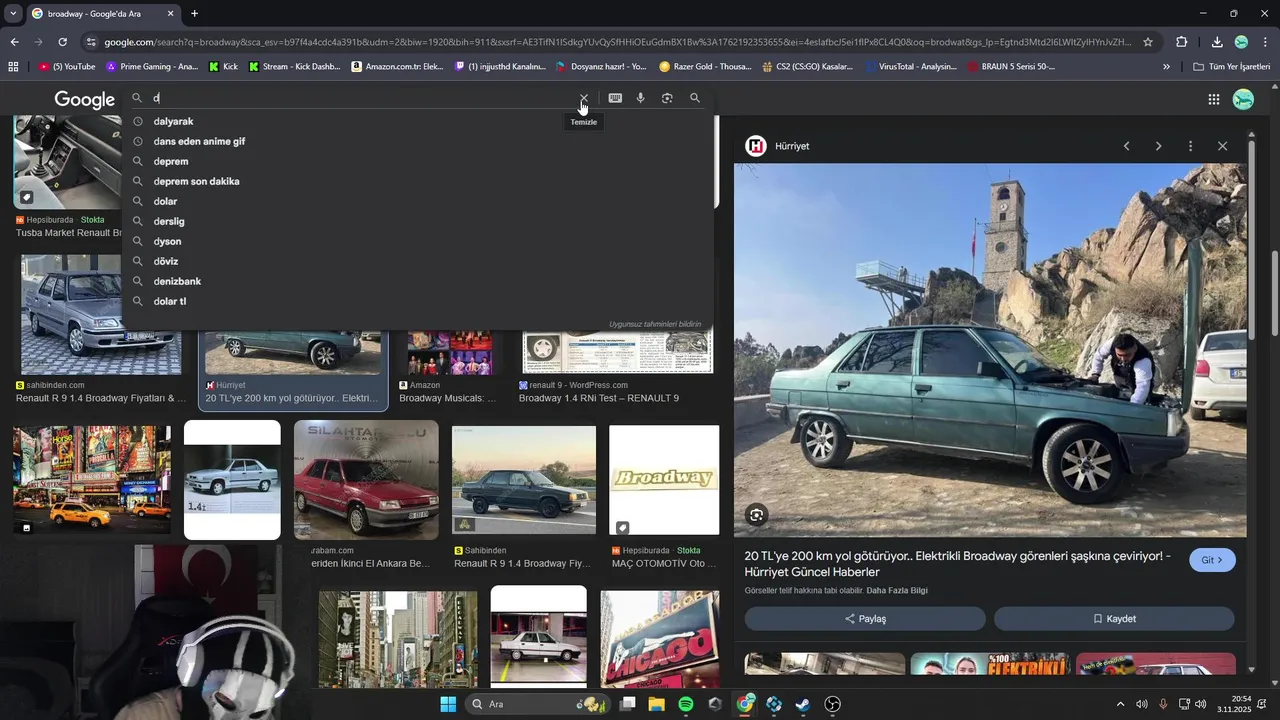
Task: Expand the hidden bookmarks overflow chevron
Action: [x=1166, y=67]
